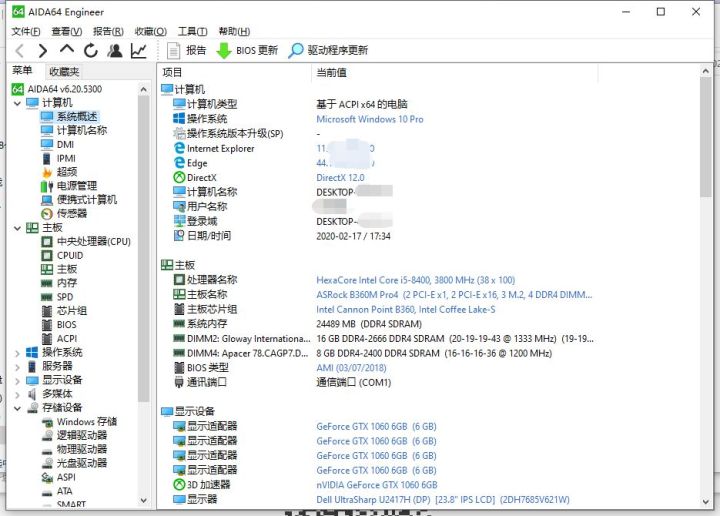Click the SPD memory icon
Screen dimensions: 720x516
point(47,297)
